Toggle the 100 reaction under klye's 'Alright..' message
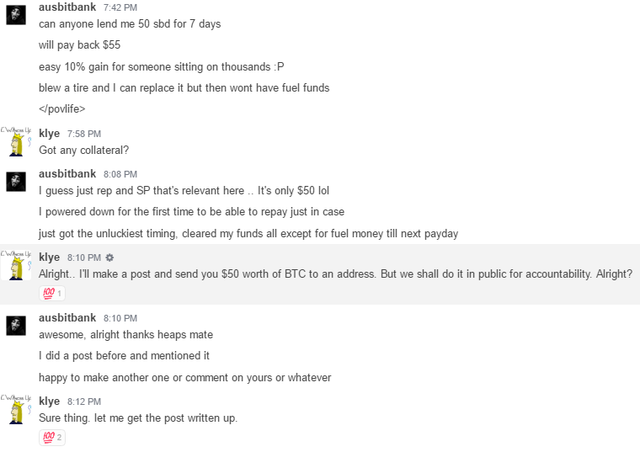The image size is (640, 451). click(x=51, y=293)
